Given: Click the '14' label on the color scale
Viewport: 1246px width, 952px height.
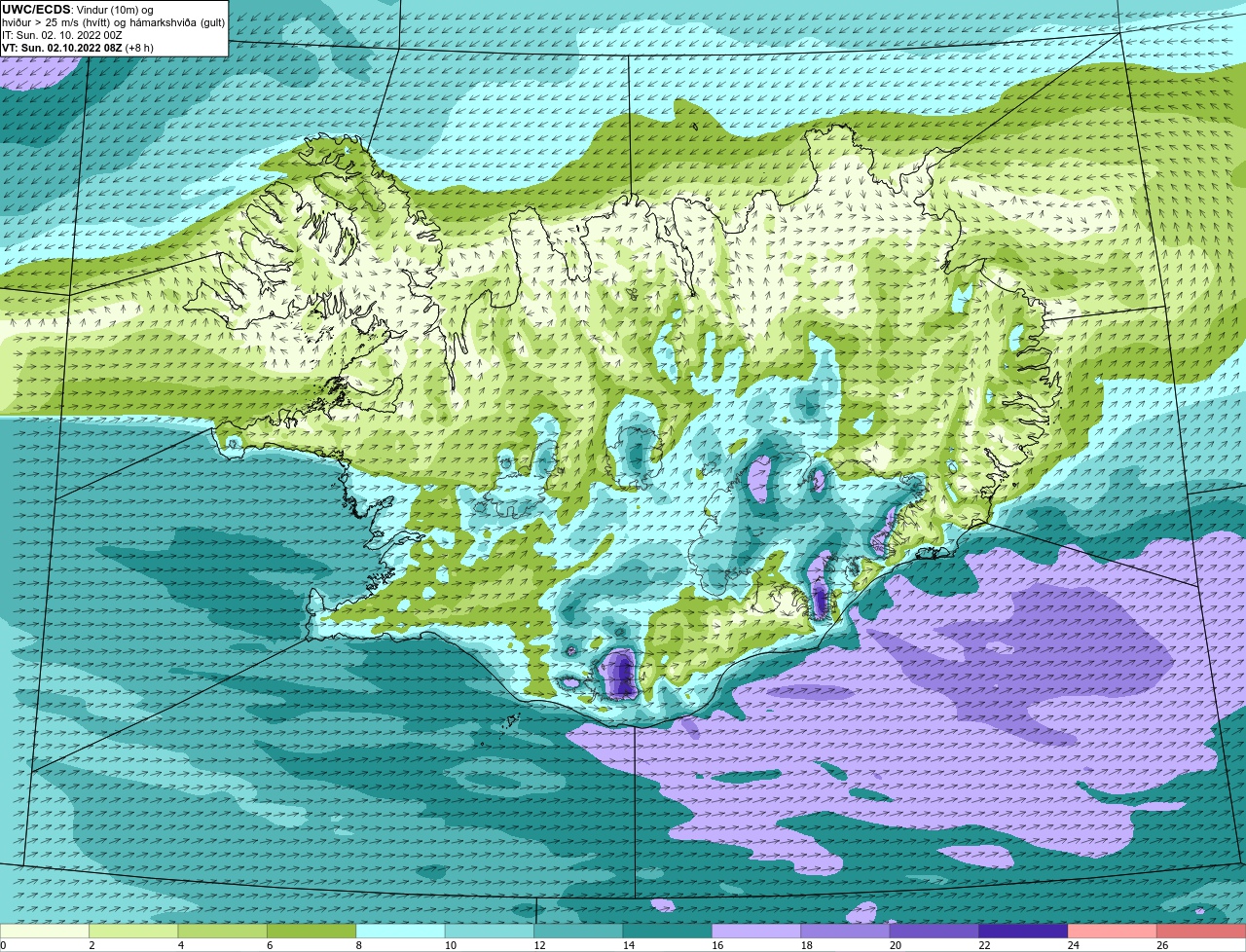Looking at the screenshot, I should [x=629, y=945].
